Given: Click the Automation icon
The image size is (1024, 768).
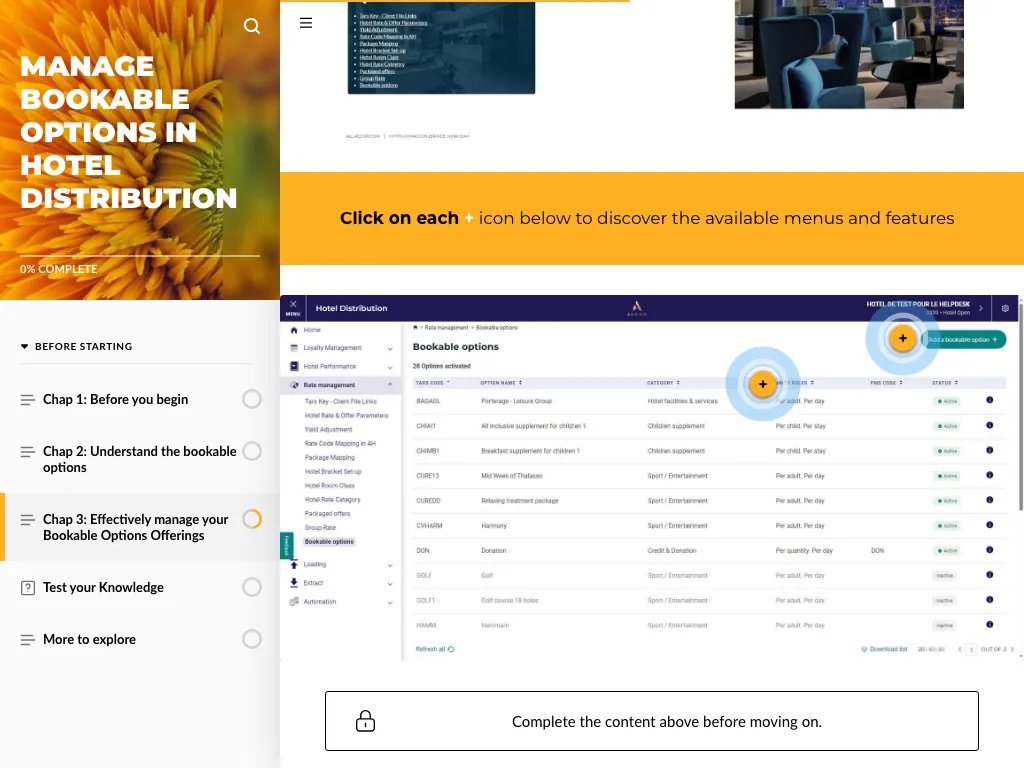Looking at the screenshot, I should (x=294, y=601).
